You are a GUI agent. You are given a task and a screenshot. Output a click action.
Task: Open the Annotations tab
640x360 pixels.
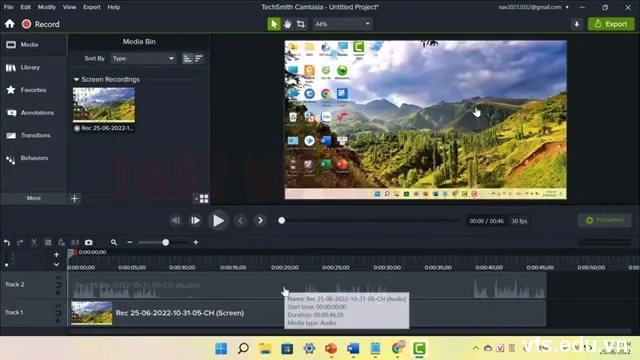(33, 113)
